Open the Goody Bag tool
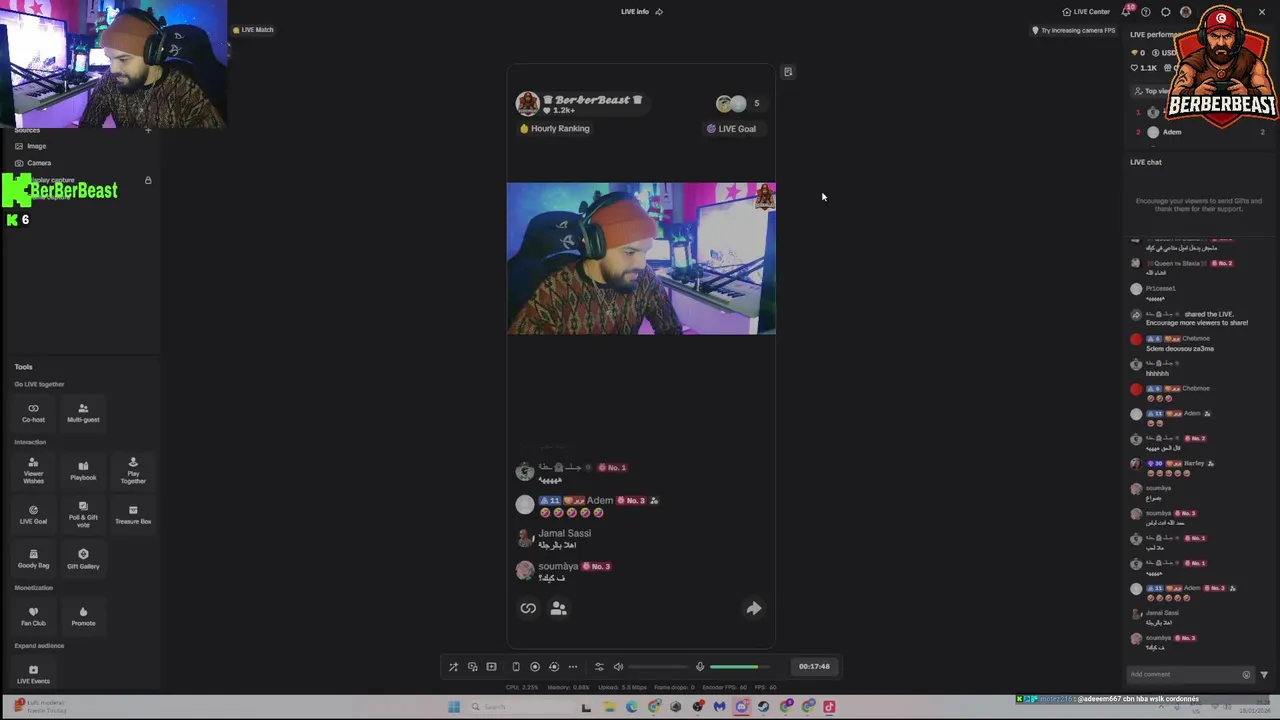This screenshot has height=720, width=1280. click(33, 559)
